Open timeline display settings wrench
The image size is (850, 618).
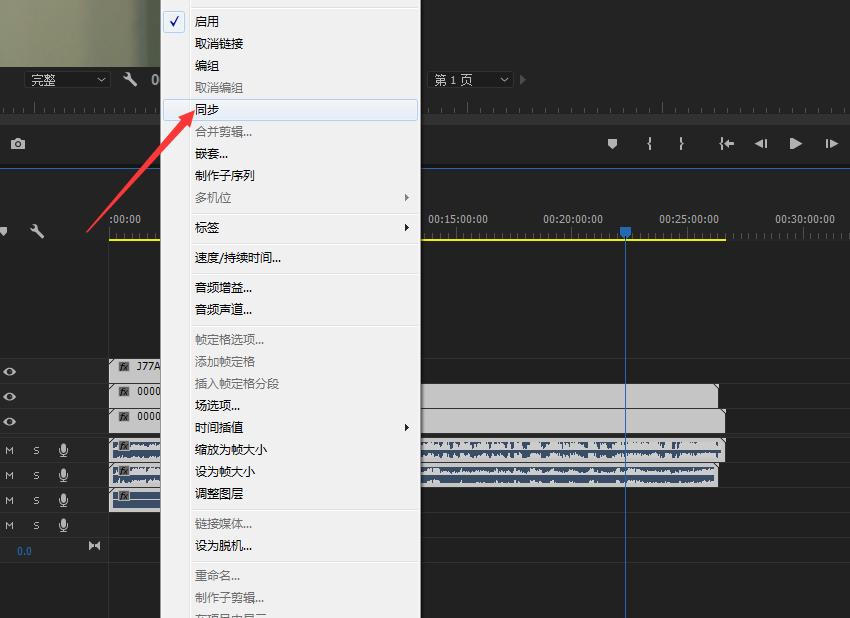[x=37, y=231]
